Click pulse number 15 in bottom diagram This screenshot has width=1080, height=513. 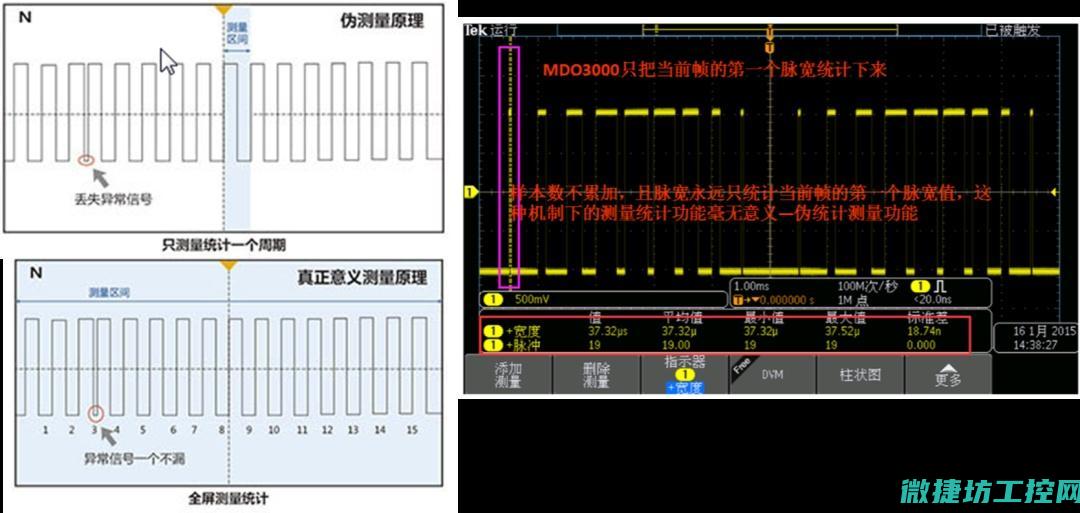pos(412,430)
